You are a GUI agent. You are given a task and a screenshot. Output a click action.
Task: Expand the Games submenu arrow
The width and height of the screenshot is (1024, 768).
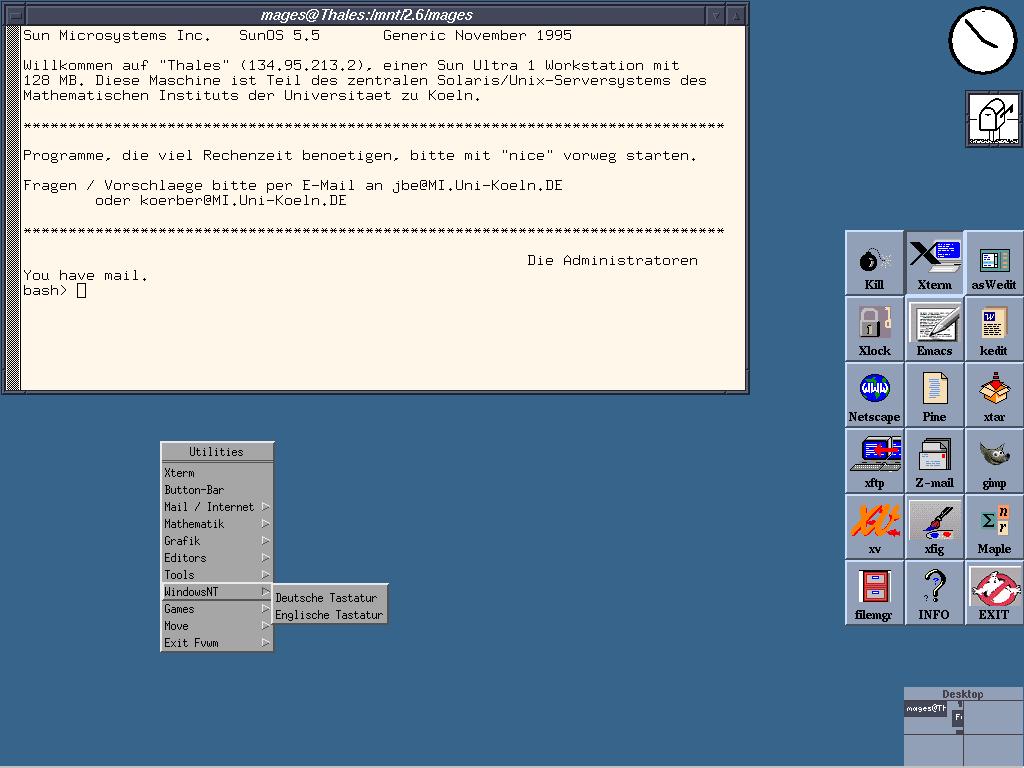click(x=265, y=609)
